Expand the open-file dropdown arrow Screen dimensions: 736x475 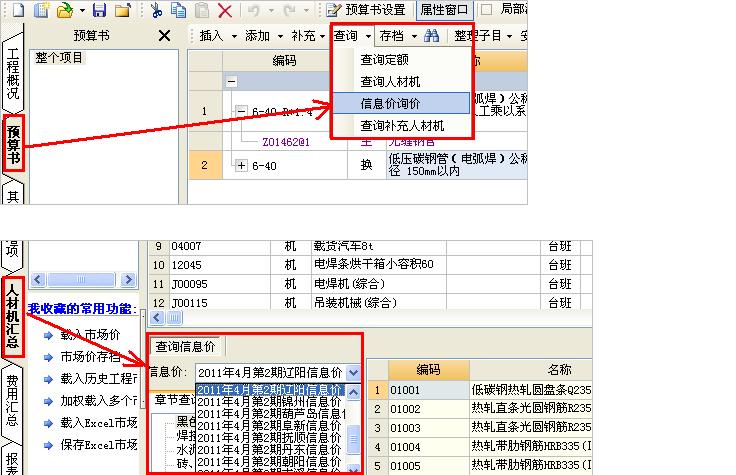pyautogui.click(x=82, y=10)
